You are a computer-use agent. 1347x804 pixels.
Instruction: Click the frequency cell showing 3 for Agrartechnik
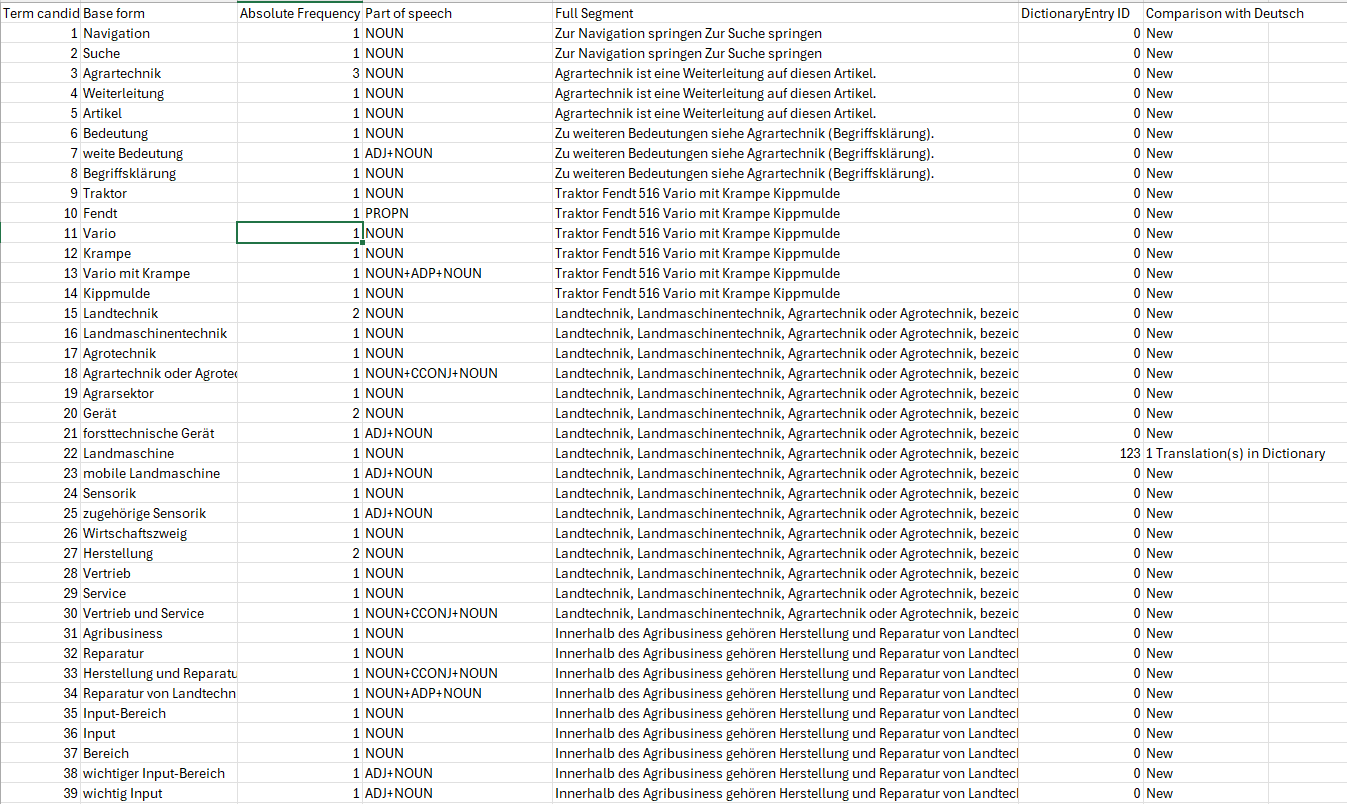point(299,73)
